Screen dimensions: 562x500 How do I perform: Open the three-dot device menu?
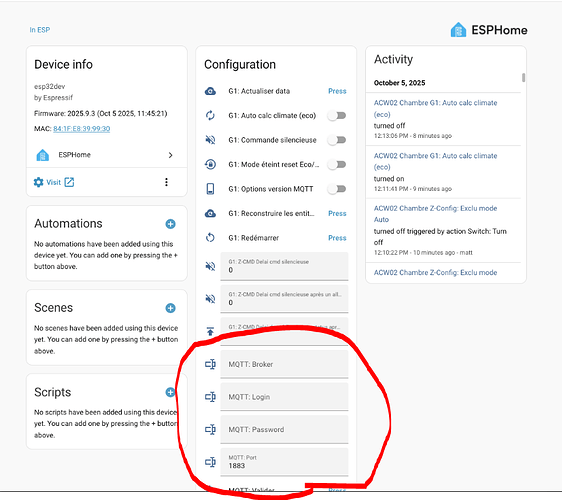pos(166,182)
